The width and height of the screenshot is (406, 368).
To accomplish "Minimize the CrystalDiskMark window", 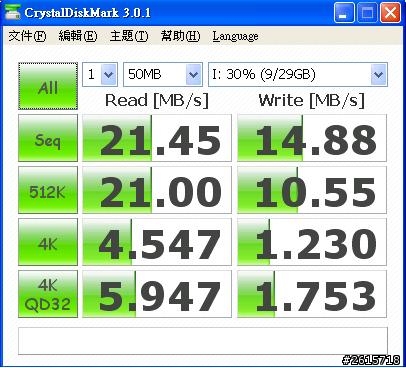I will tap(344, 13).
